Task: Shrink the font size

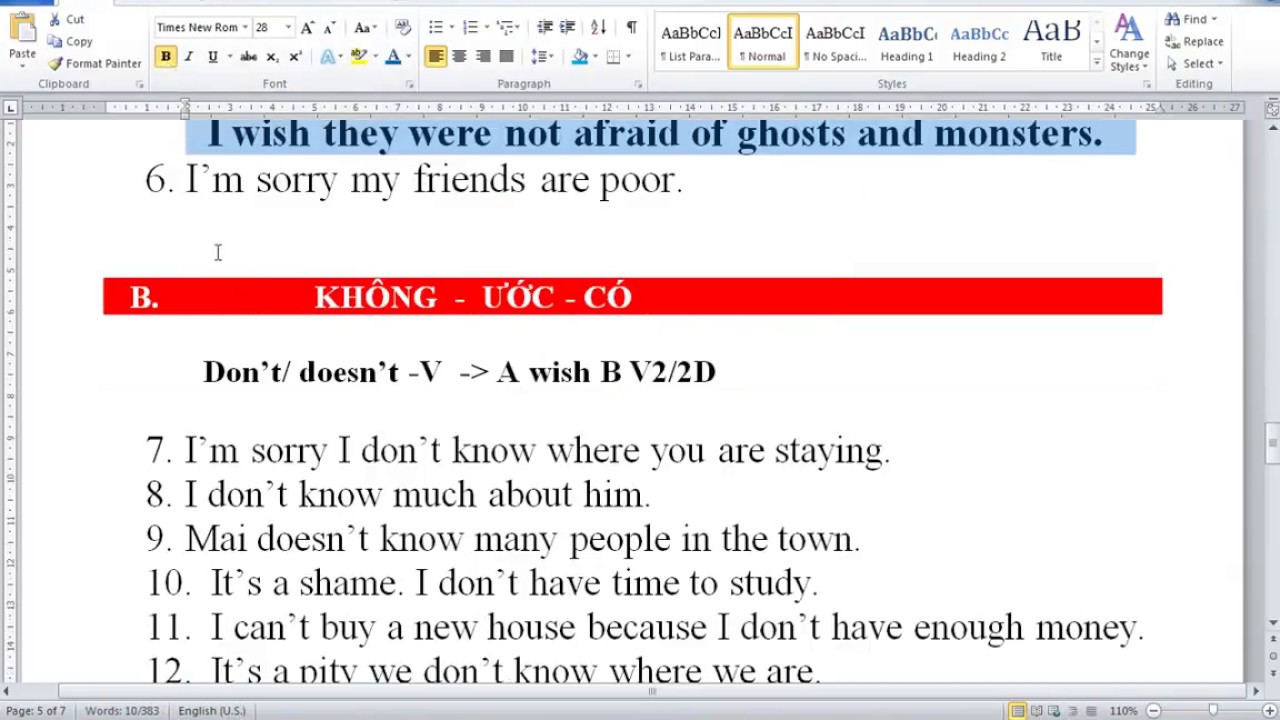Action: 331,27
